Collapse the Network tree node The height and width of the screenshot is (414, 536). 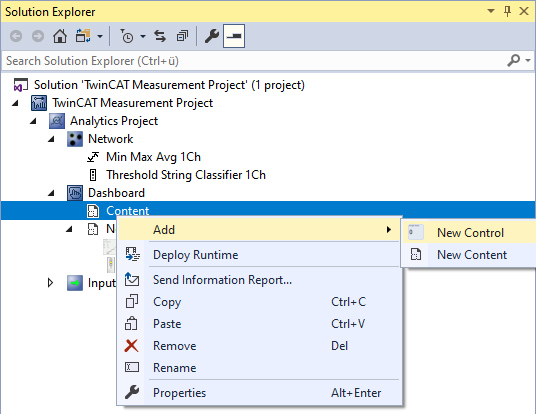(51, 139)
